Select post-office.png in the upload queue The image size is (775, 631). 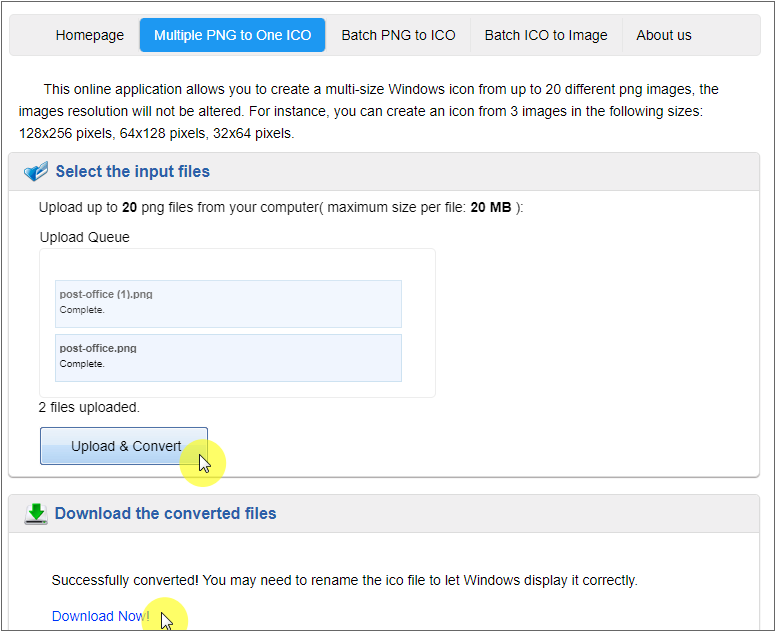[98, 348]
